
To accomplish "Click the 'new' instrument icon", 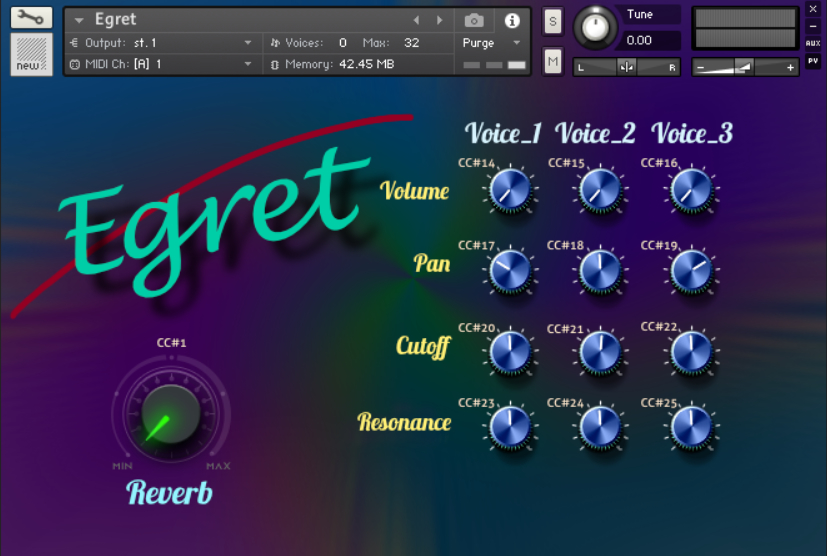I will [31, 55].
